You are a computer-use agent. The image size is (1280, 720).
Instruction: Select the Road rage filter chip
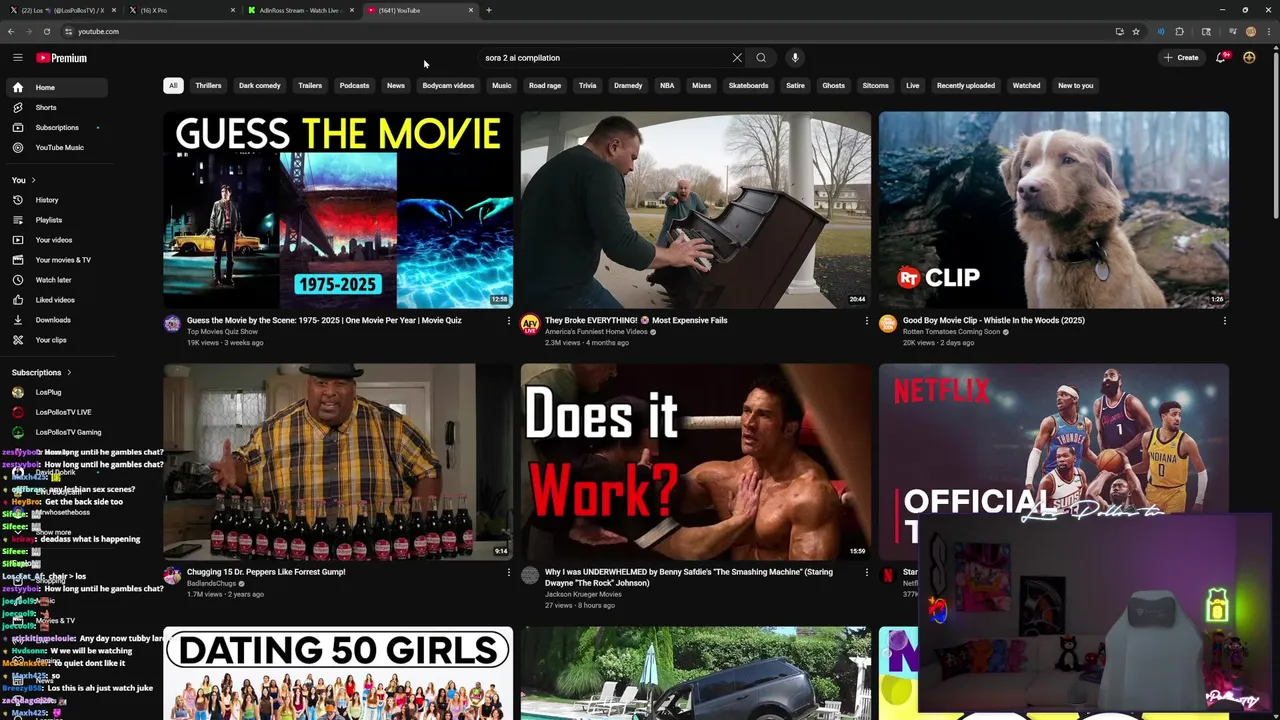click(x=545, y=85)
